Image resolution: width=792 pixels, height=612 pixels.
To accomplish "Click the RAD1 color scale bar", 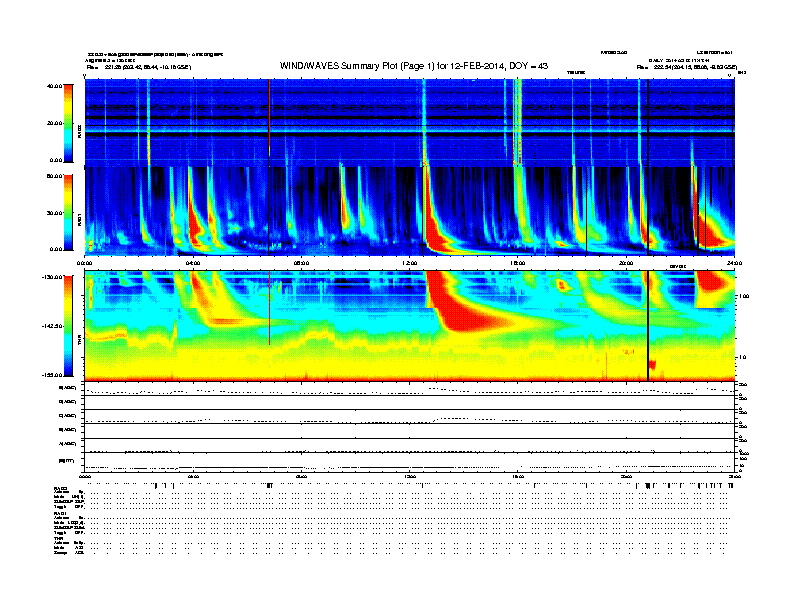I will tap(68, 212).
